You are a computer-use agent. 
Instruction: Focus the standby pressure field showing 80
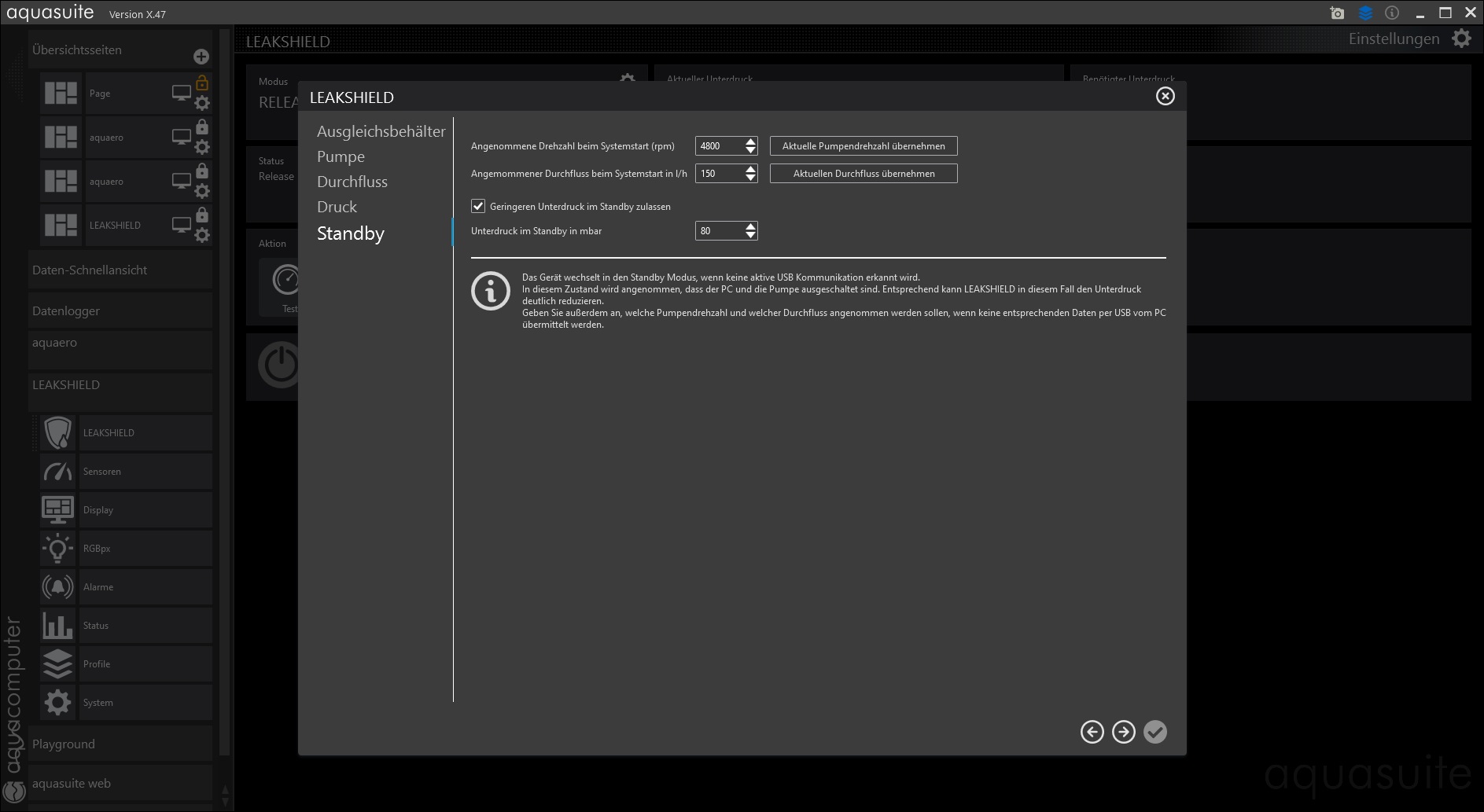point(720,231)
